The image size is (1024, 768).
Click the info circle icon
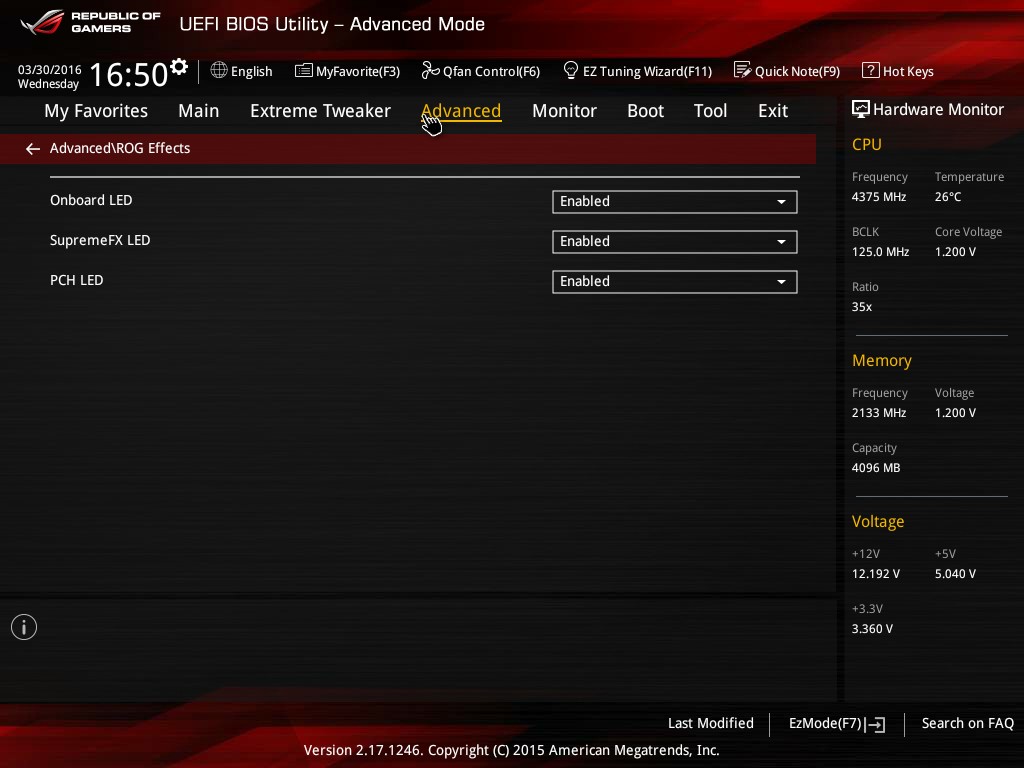(24, 627)
